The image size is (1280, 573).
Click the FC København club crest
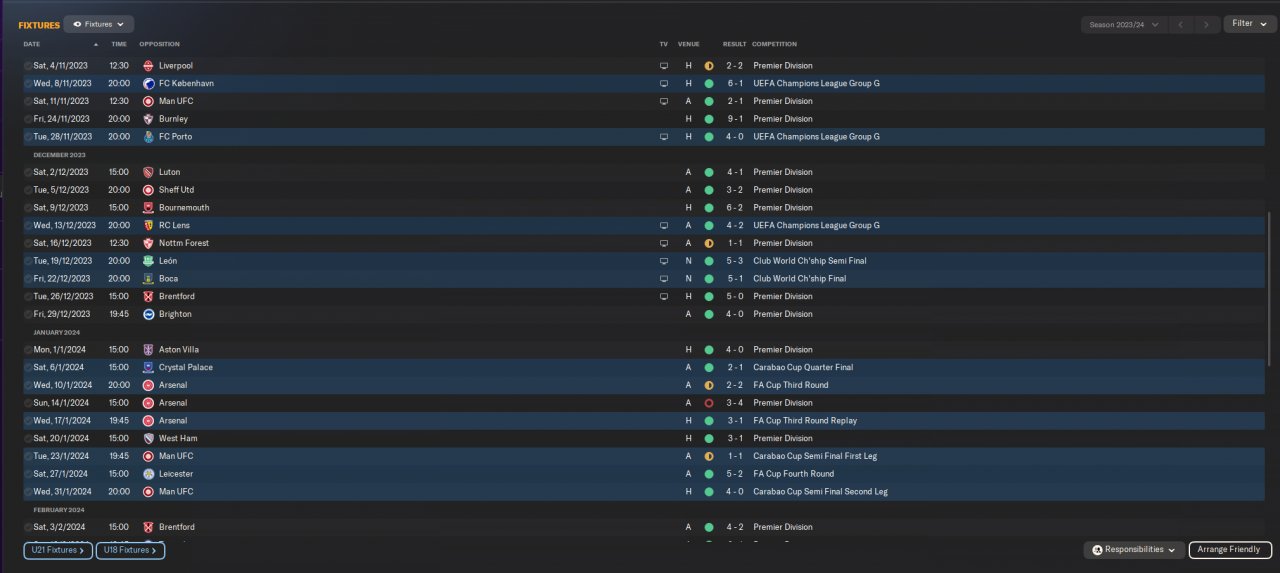(x=149, y=84)
